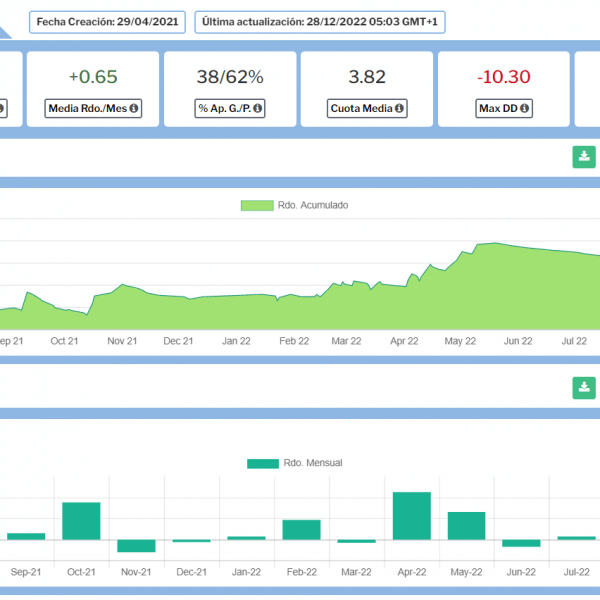Click the Cuota Media label button
Image resolution: width=600 pixels, height=600 pixels.
tap(367, 108)
